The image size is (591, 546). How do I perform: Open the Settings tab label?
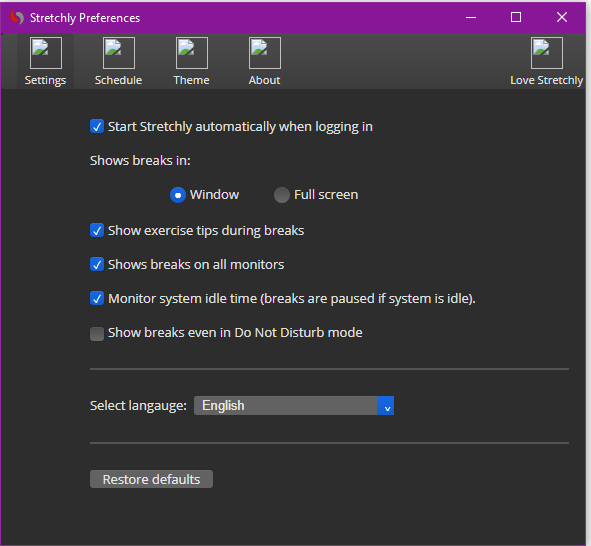click(45, 80)
